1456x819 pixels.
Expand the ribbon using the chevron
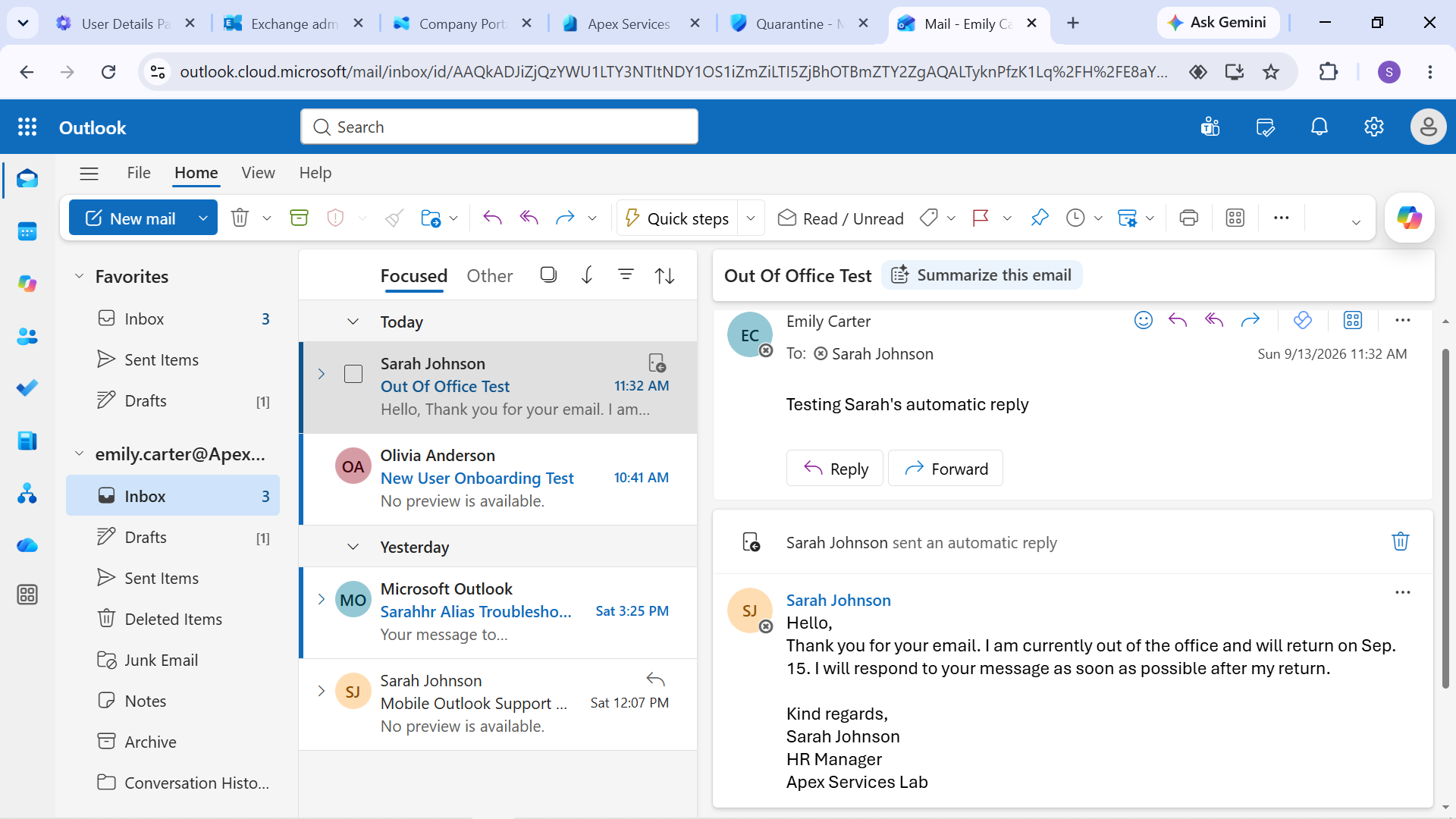1356,221
